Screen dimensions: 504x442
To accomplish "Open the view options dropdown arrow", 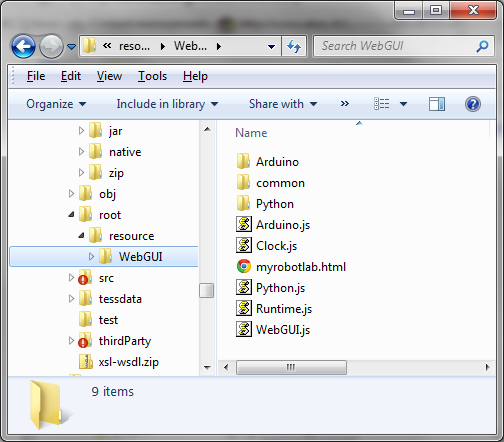I will pyautogui.click(x=403, y=104).
